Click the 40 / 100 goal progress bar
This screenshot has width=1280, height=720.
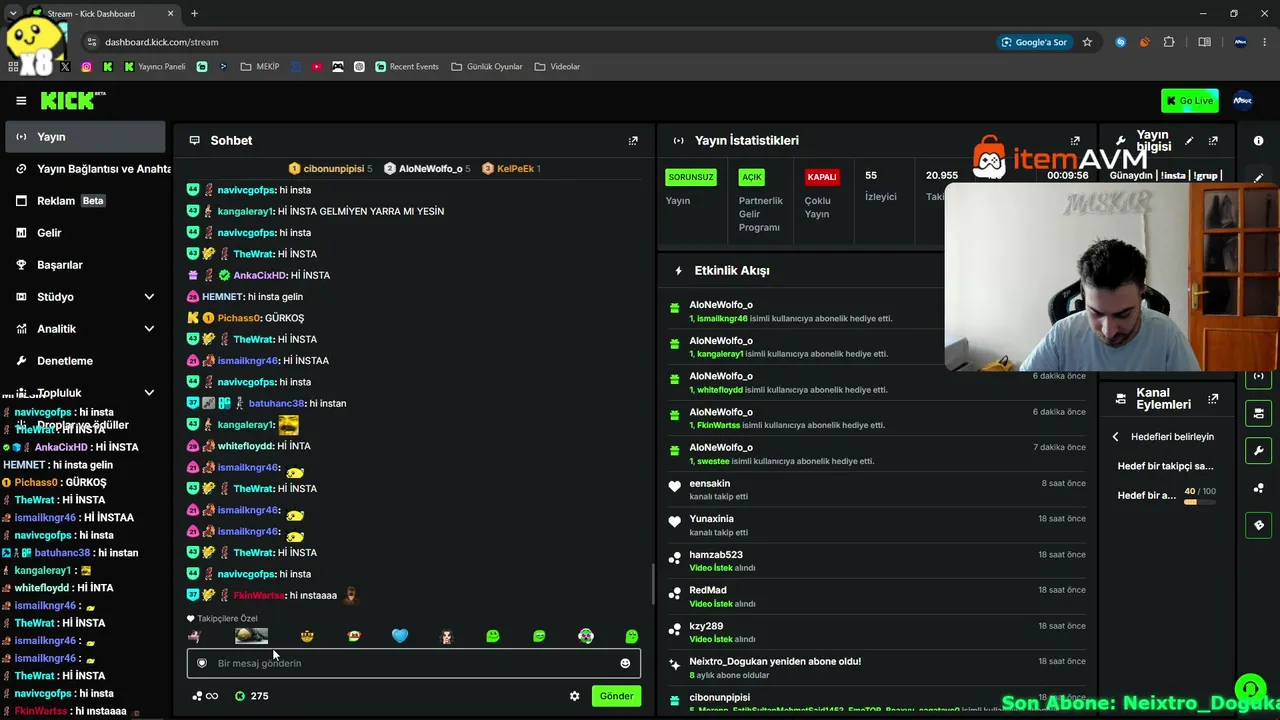(x=1200, y=502)
